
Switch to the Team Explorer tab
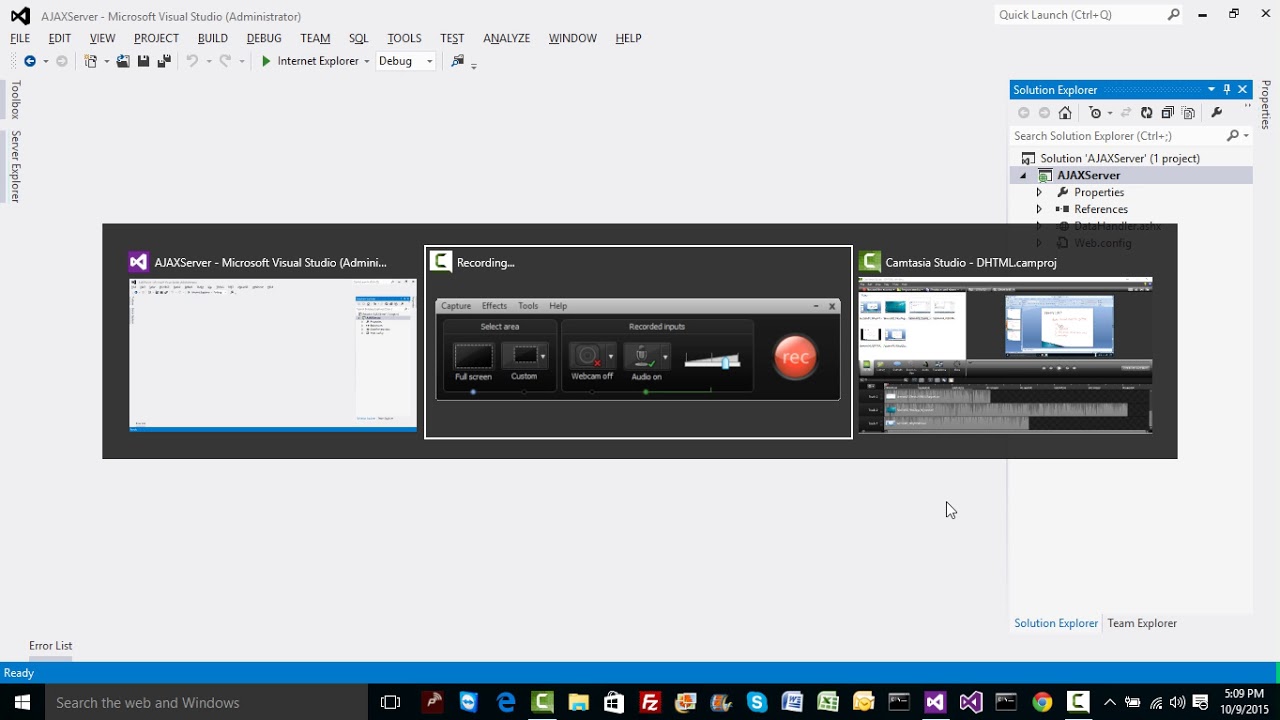pyautogui.click(x=1142, y=623)
